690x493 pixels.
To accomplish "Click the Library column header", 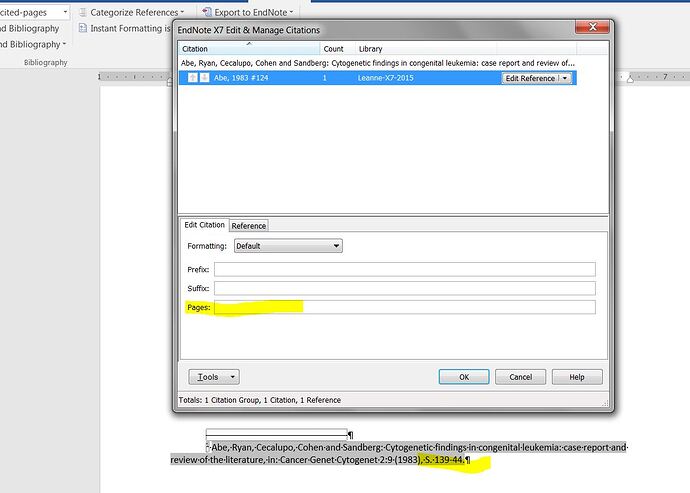I will point(426,48).
